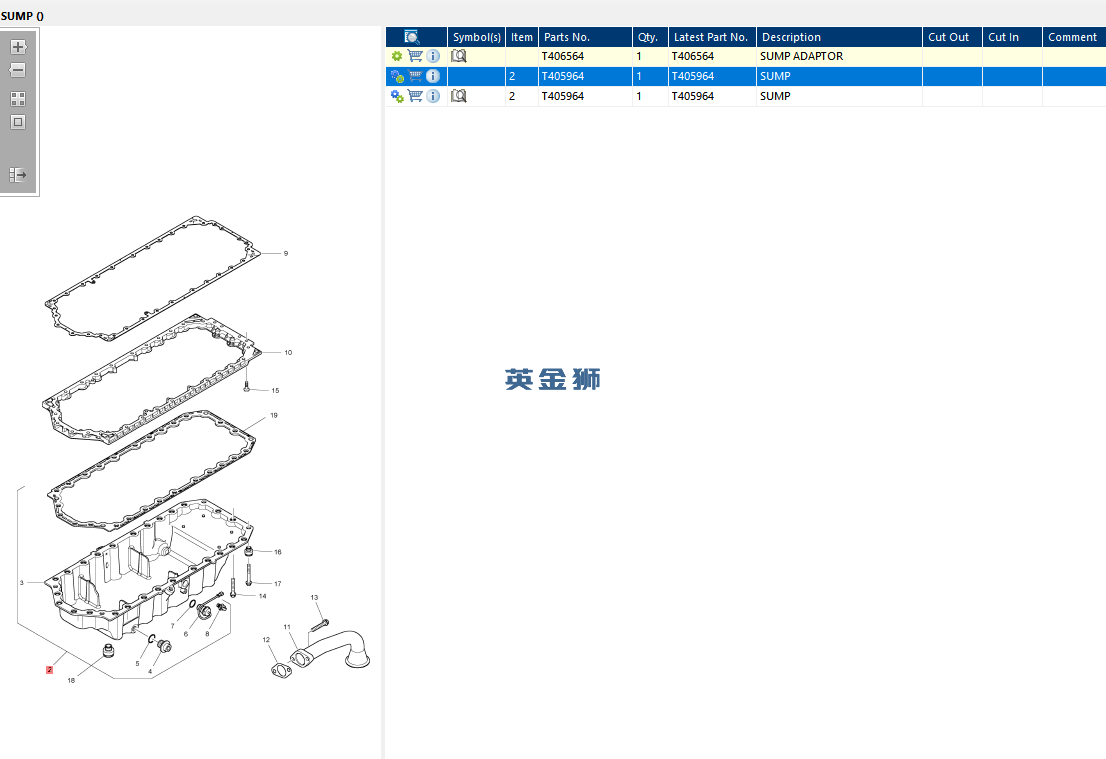Screen dimensions: 1106x759
Task: Click the Description column header
Action: tap(839, 37)
